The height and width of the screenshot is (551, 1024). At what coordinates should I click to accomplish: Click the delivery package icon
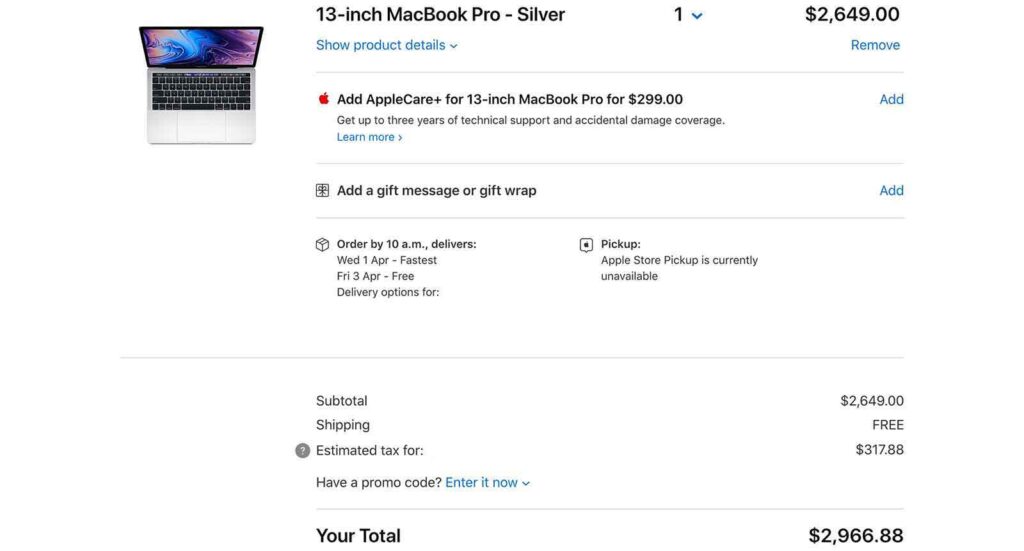pos(323,245)
